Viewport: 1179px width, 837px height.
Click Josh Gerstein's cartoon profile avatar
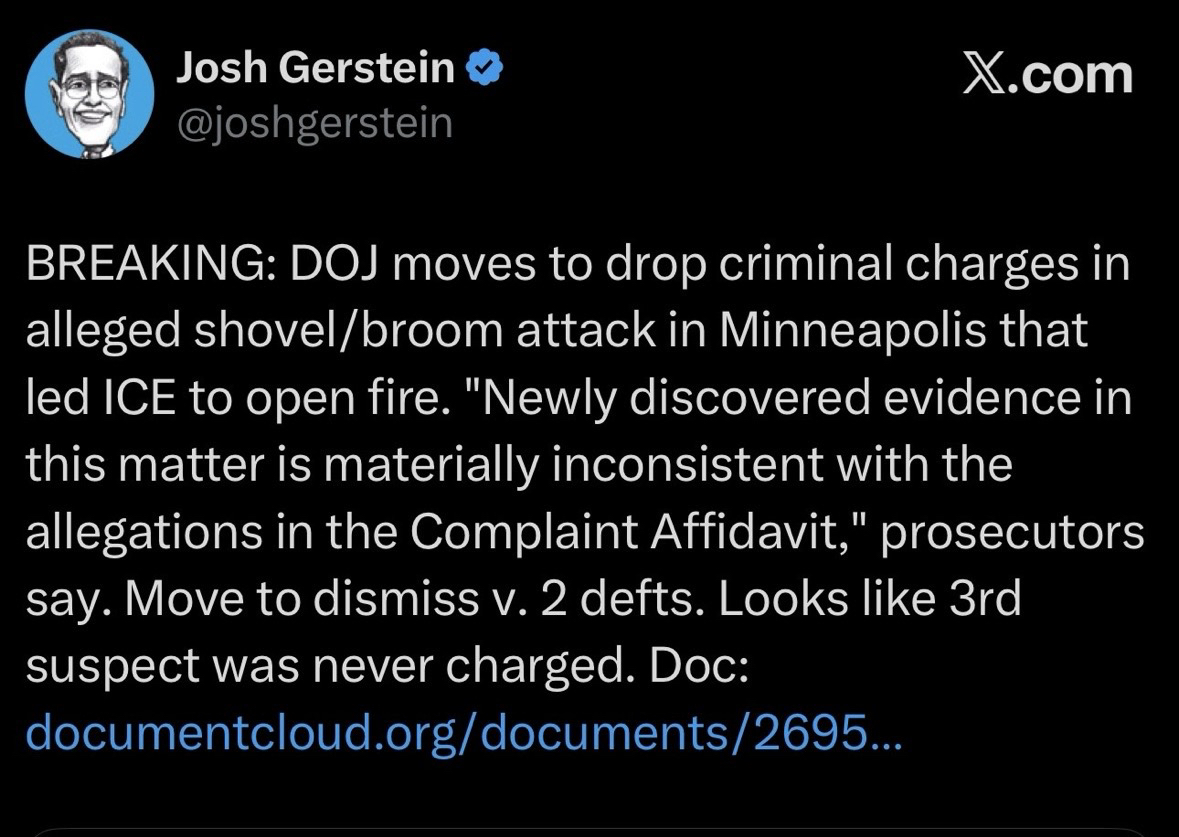point(89,93)
